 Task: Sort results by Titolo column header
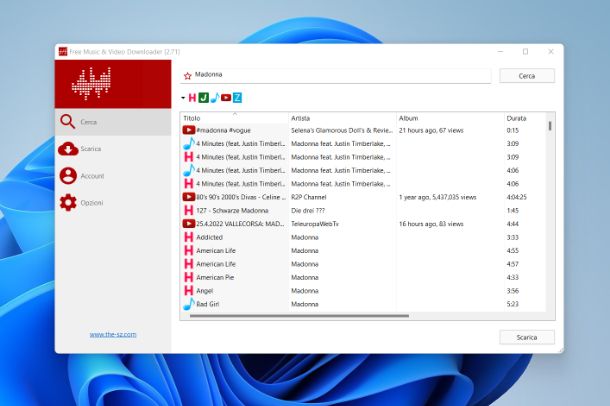[x=235, y=118]
